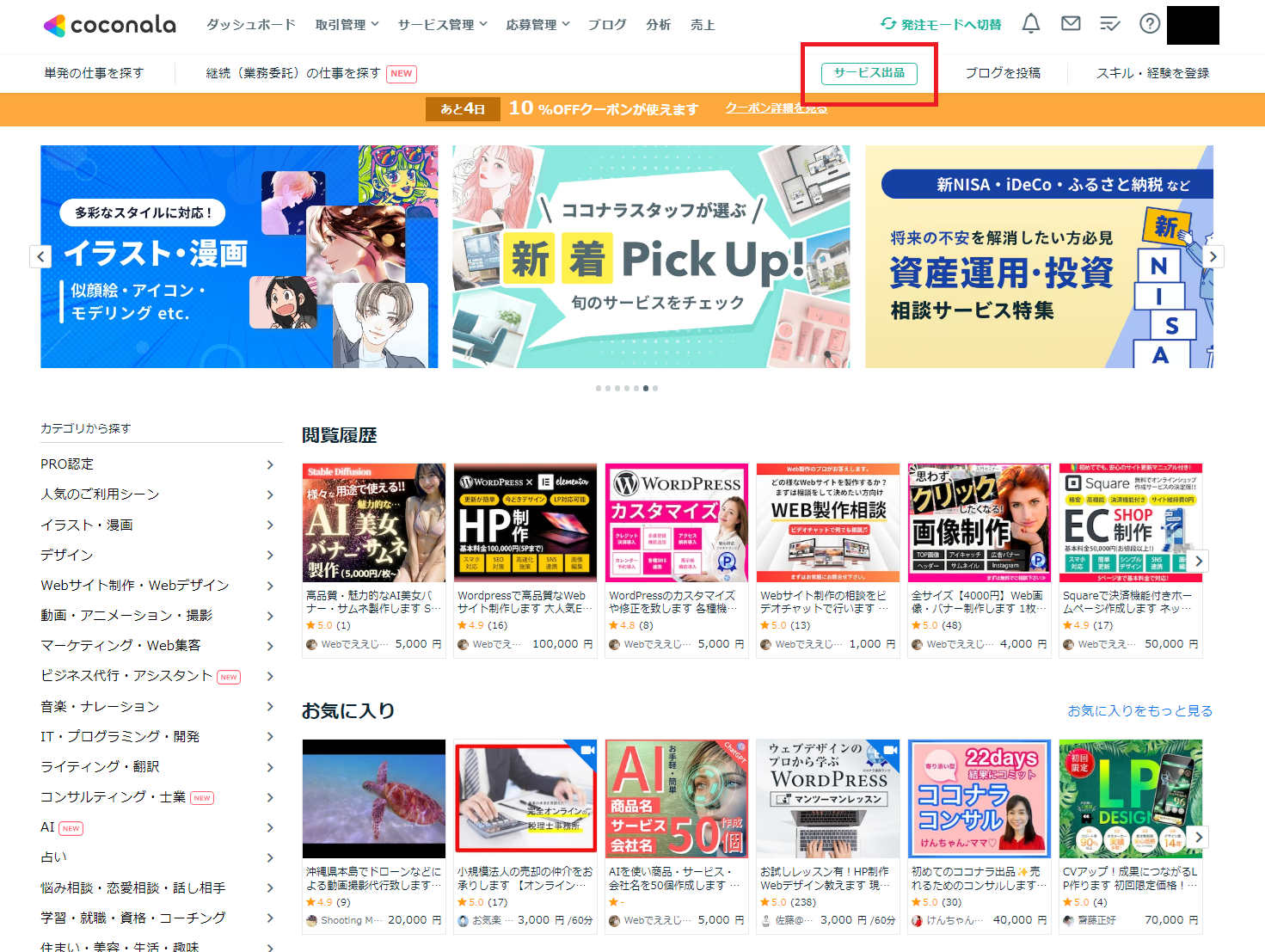Open the WEB製作相談 service thumbnail
The width and height of the screenshot is (1265, 952).
coord(828,523)
